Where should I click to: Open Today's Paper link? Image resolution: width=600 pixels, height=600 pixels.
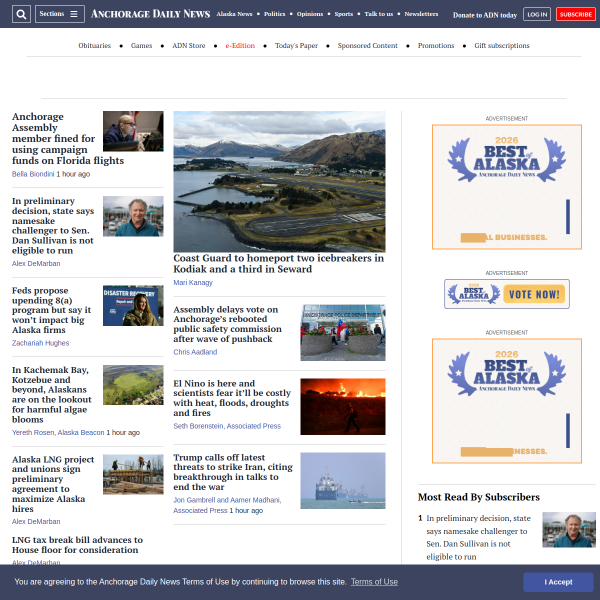coord(296,46)
